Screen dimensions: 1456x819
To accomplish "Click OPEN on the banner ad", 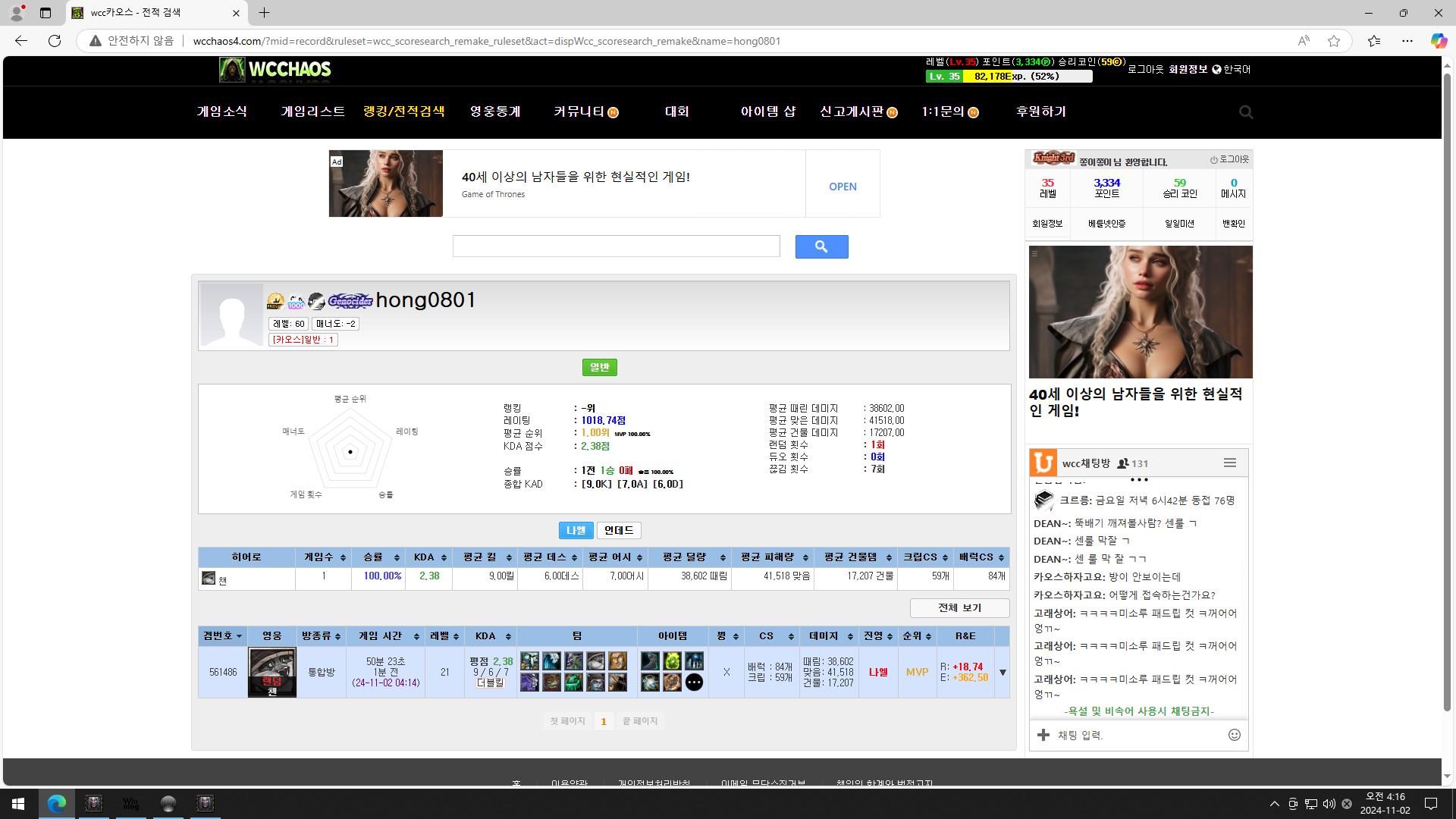I will point(843,187).
